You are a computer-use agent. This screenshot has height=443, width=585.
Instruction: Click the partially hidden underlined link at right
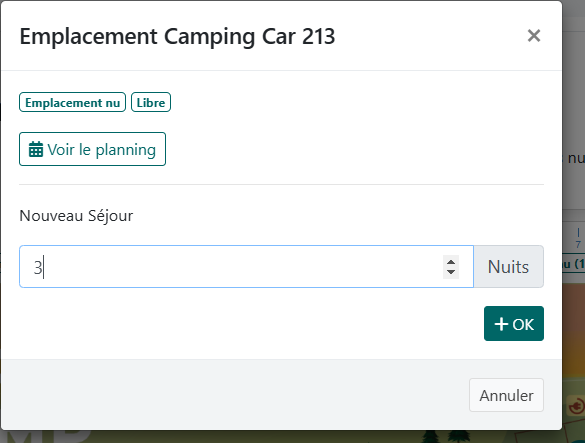pos(573,264)
